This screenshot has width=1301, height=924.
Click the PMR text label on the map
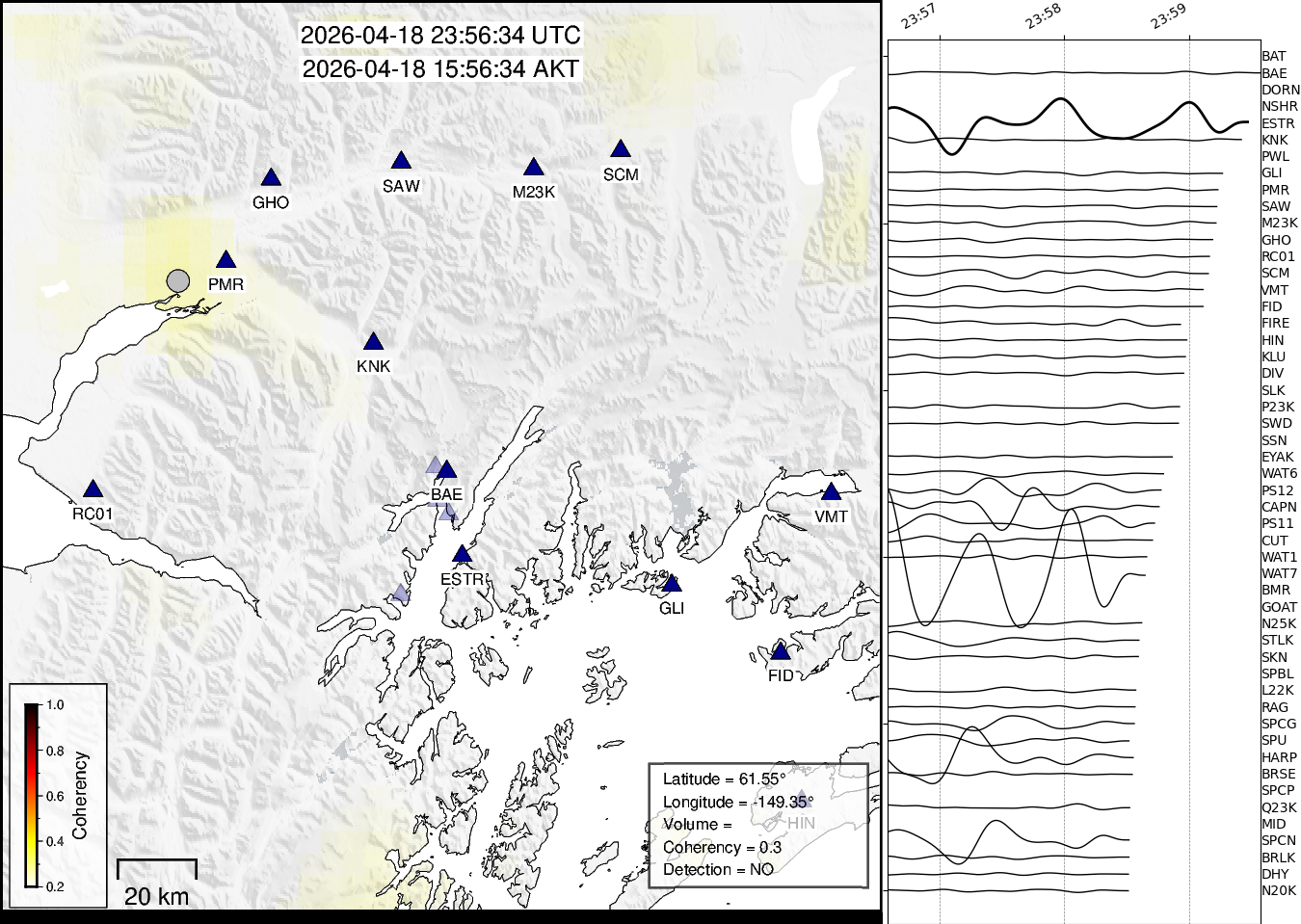(226, 285)
